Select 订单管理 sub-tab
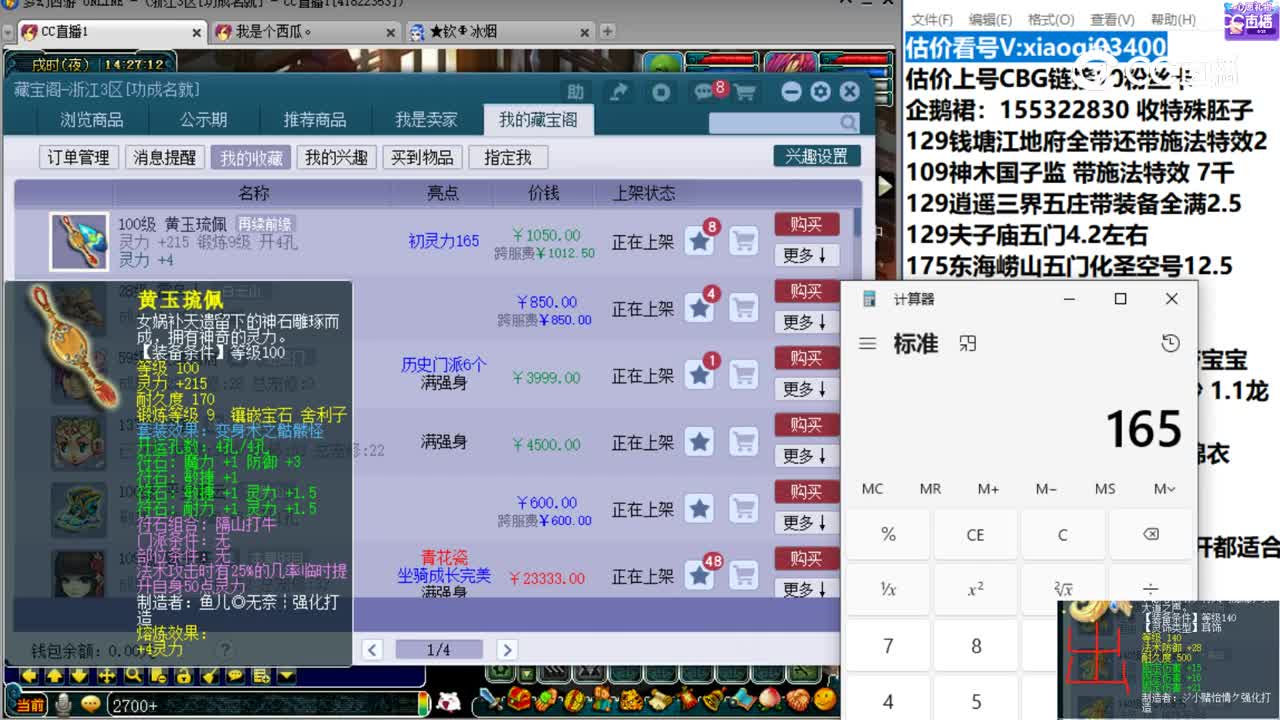The image size is (1280, 720). click(79, 158)
